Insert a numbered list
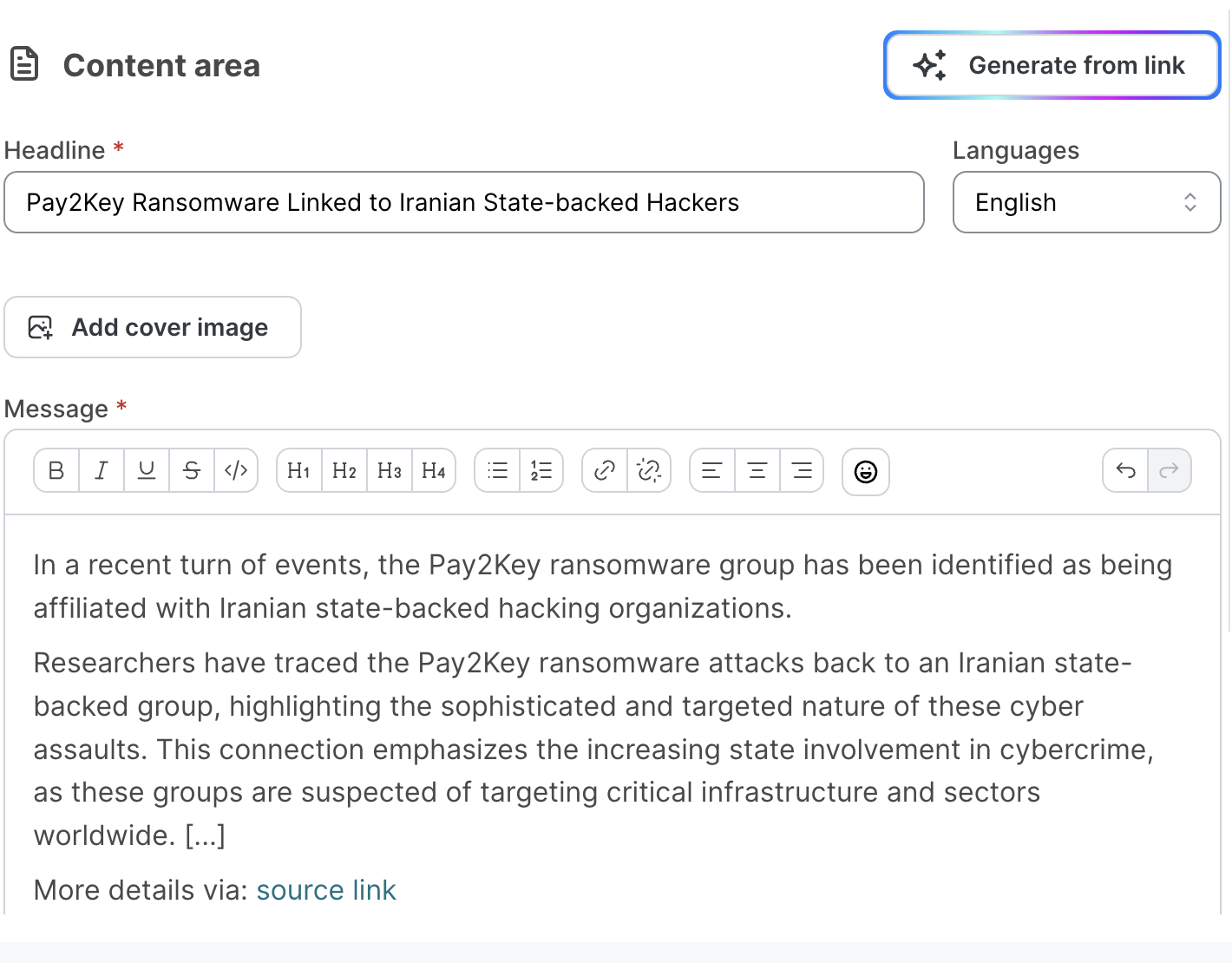Image resolution: width=1232 pixels, height=963 pixels. coord(541,470)
